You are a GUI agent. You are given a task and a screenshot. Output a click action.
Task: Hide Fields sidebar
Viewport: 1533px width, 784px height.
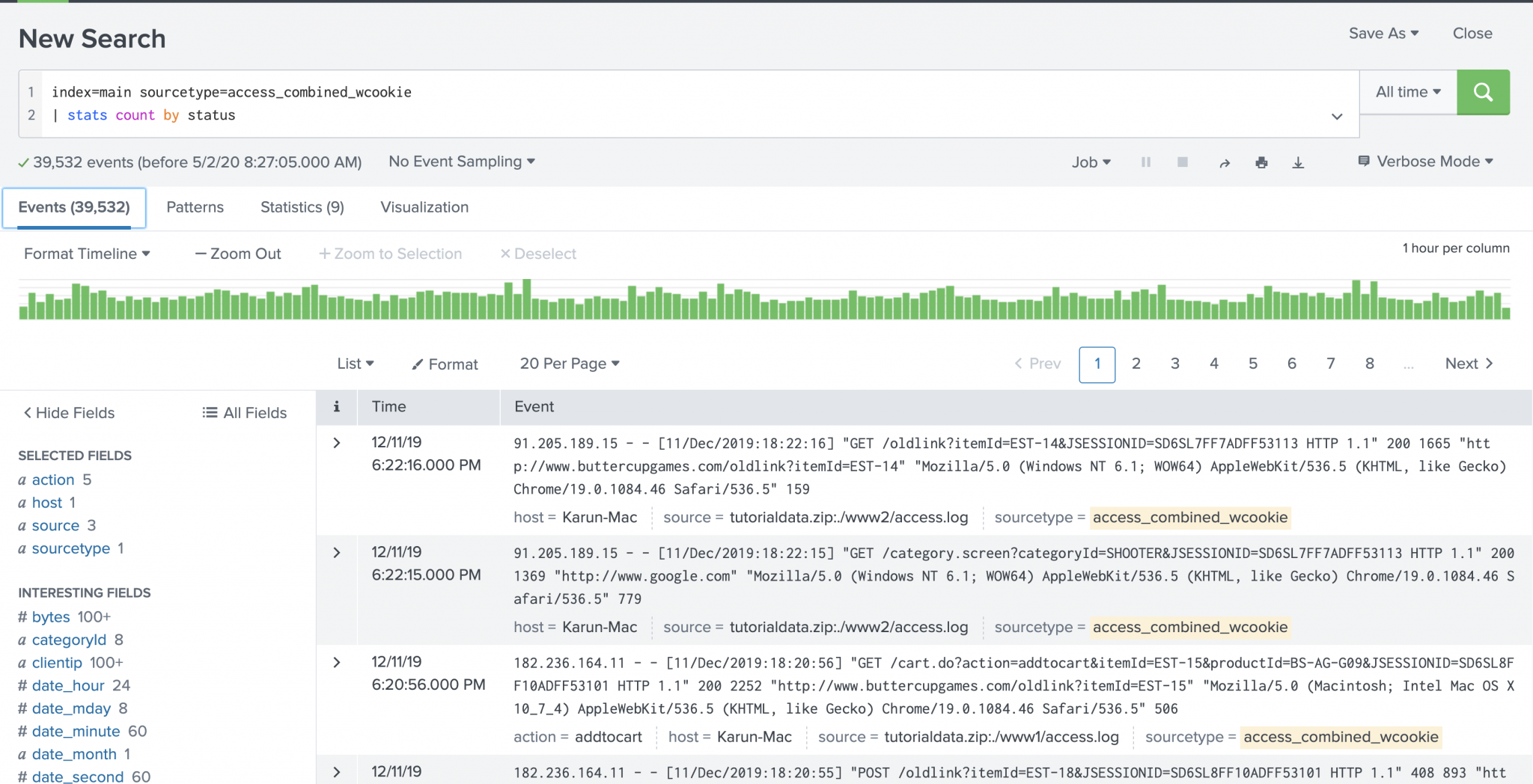pos(69,413)
